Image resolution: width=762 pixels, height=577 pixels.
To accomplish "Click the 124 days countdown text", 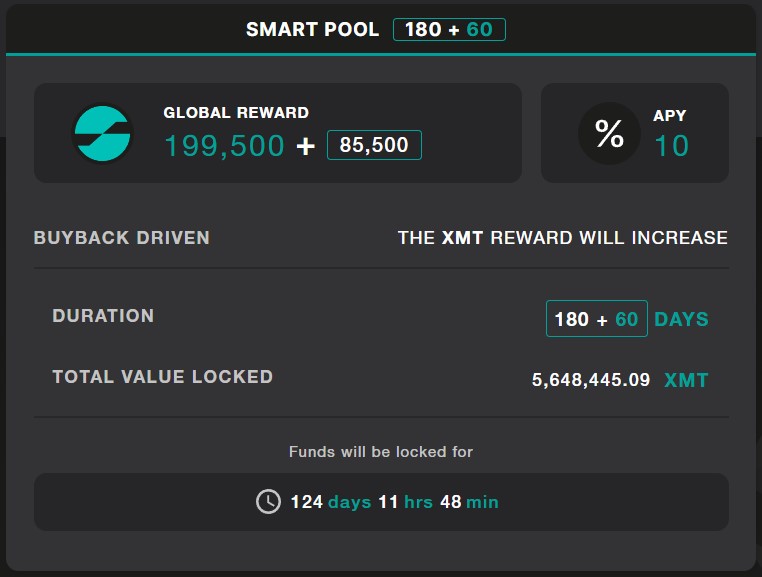I will pyautogui.click(x=331, y=502).
